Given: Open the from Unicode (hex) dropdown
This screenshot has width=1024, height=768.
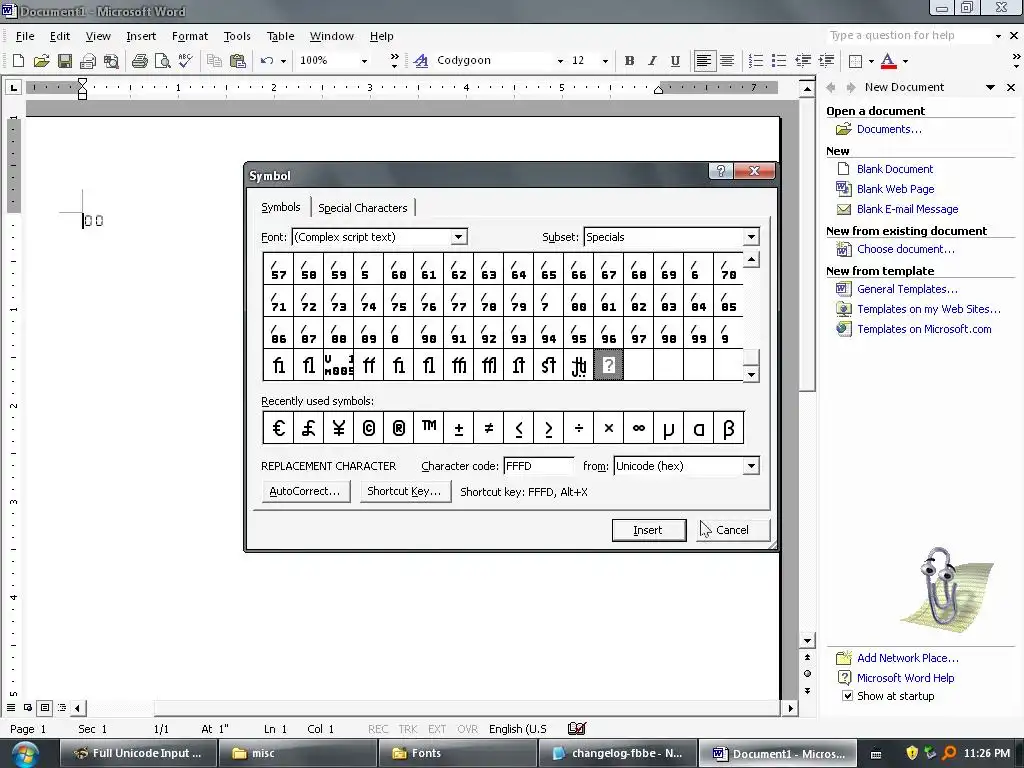Looking at the screenshot, I should [751, 466].
